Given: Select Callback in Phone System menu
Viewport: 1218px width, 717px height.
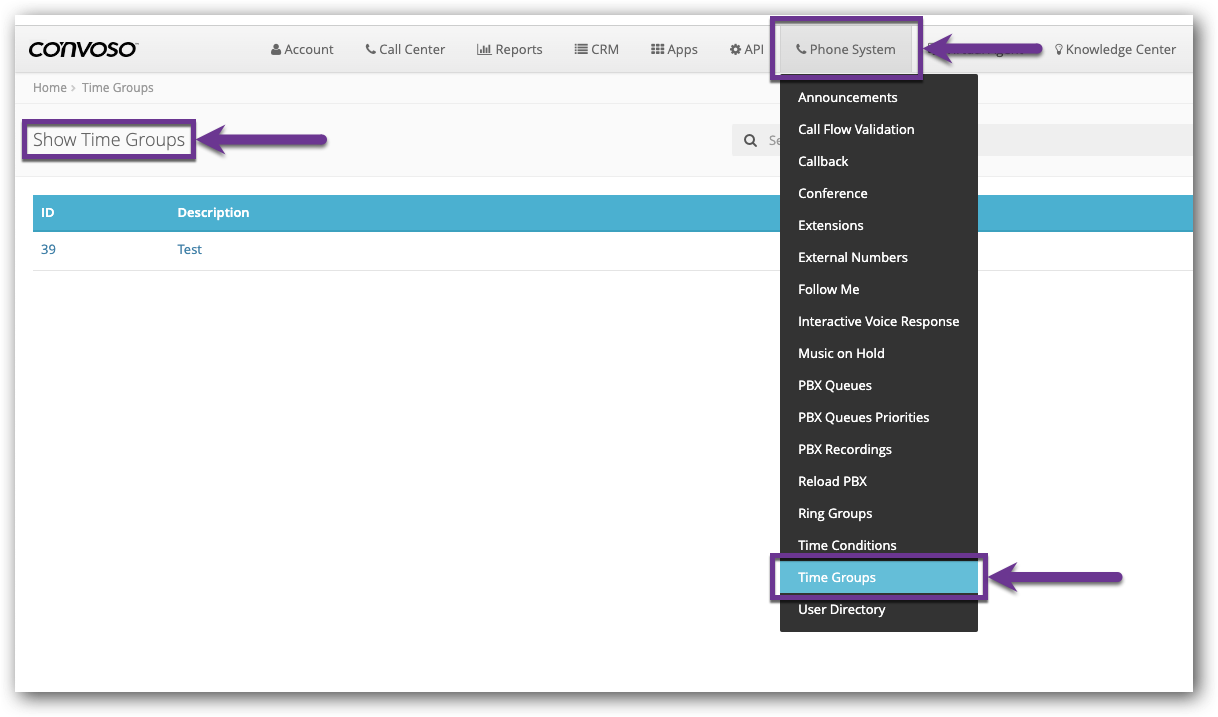Looking at the screenshot, I should [878, 161].
